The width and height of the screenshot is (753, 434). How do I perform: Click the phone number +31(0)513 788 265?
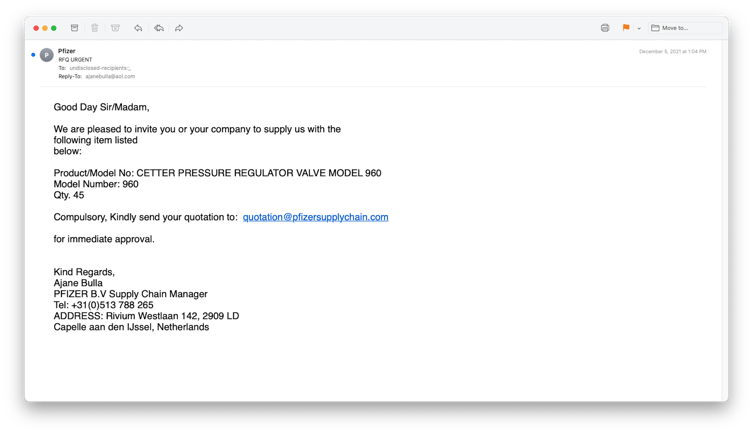tap(112, 305)
